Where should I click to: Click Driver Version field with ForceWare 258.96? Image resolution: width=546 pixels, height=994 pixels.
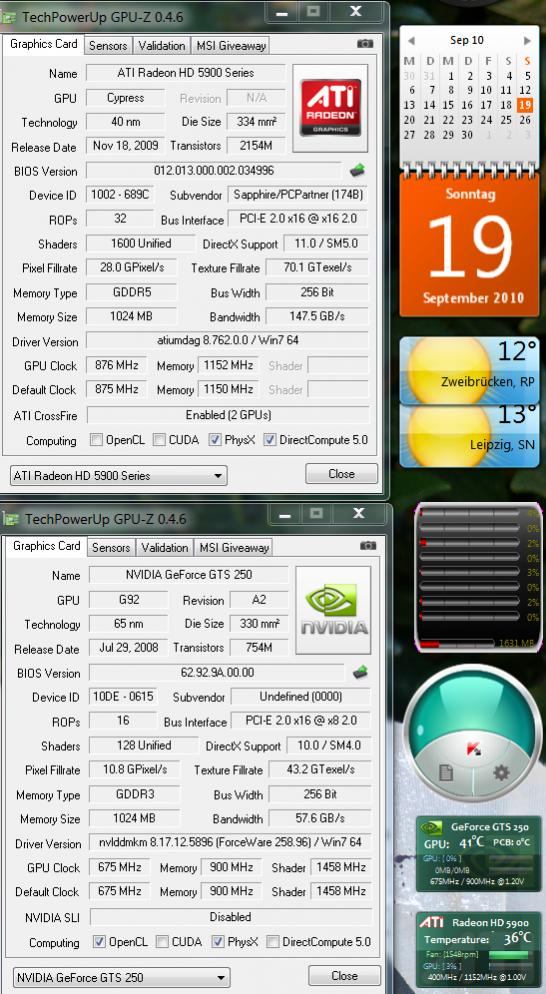tap(230, 842)
